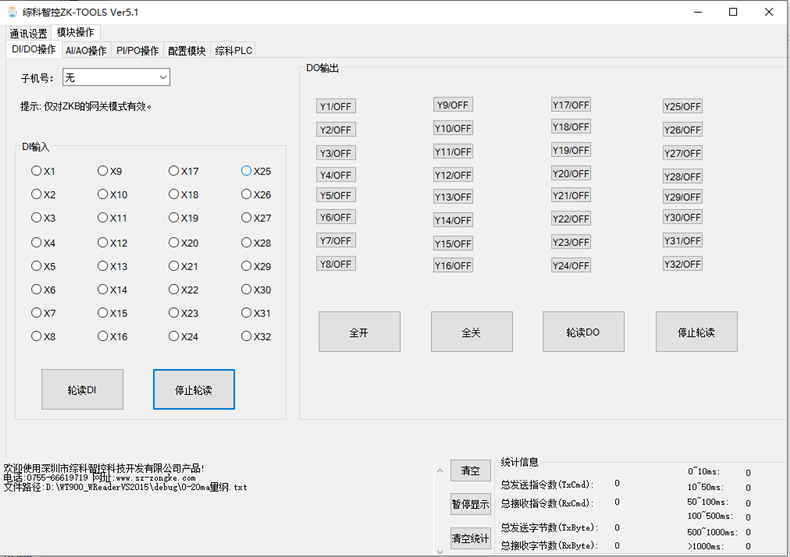Open the PI/PO操作 tab
Viewport: 790px width, 557px height.
(137, 50)
